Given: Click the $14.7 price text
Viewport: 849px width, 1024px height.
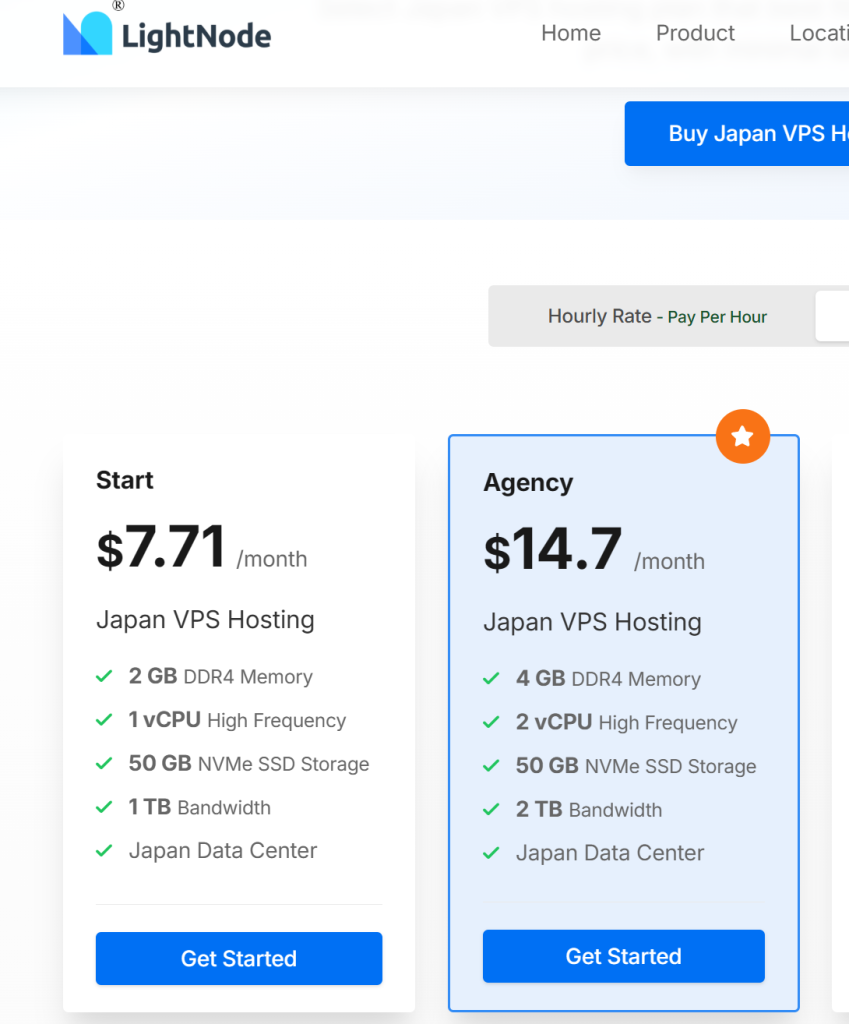Looking at the screenshot, I should [553, 550].
